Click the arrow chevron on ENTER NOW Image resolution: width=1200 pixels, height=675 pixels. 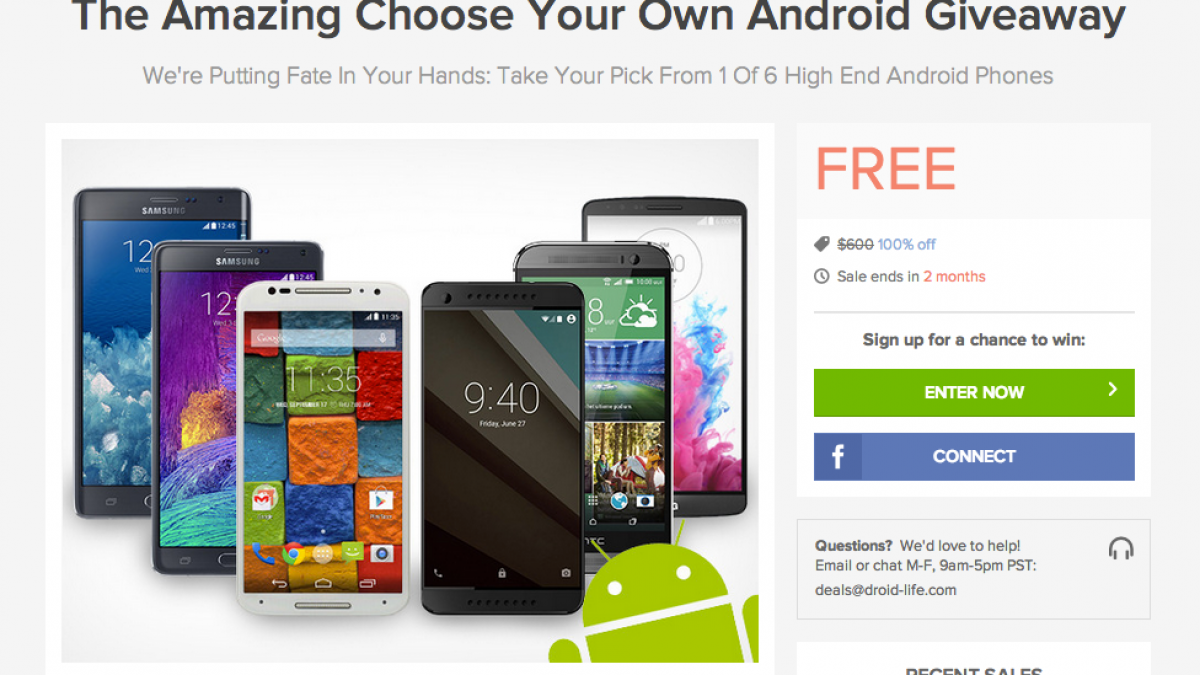point(1112,390)
